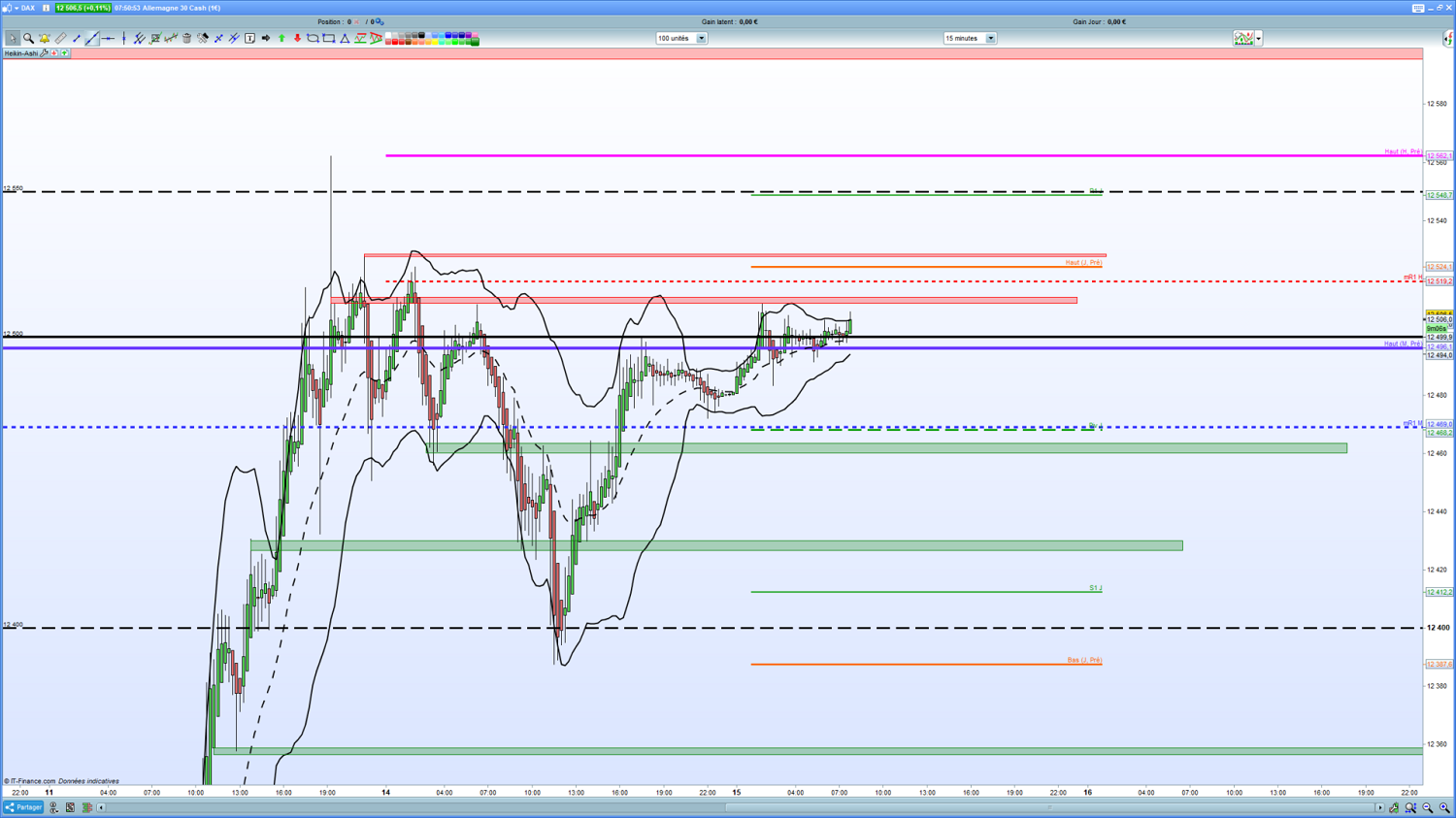Click the Gain Jour value 0,00 €

[x=1116, y=21]
